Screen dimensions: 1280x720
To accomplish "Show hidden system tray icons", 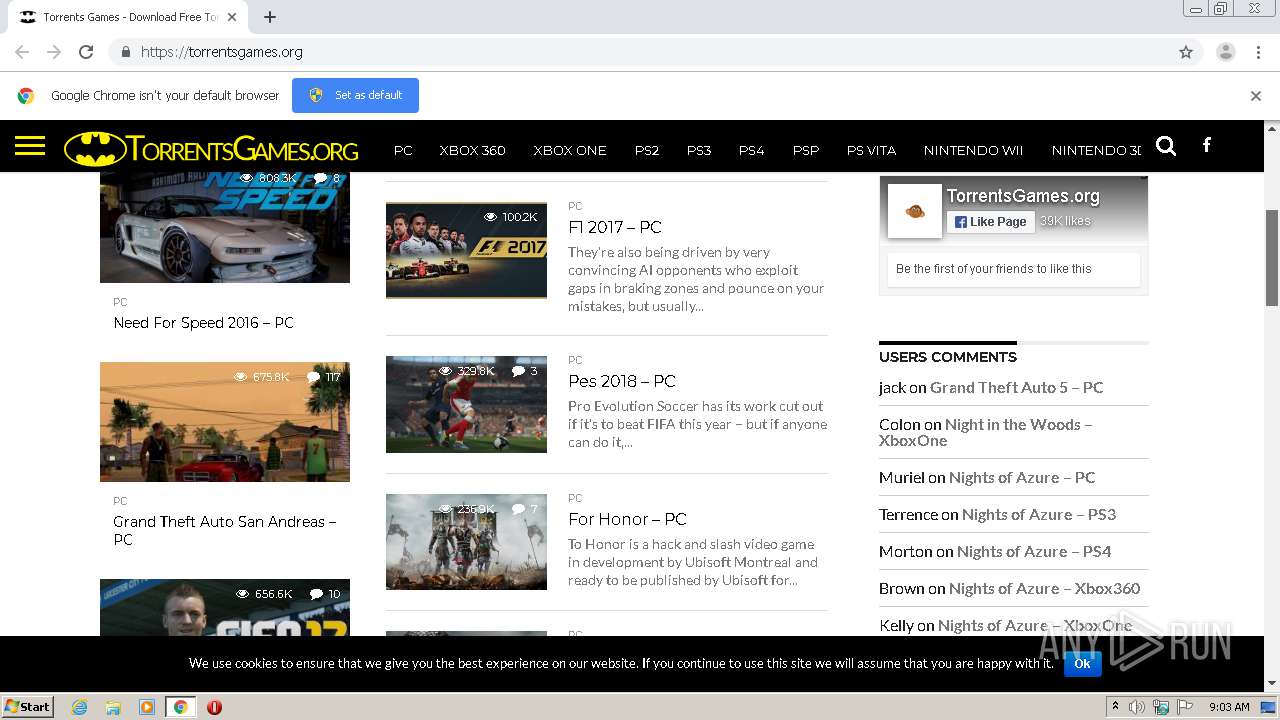I will click(1115, 706).
